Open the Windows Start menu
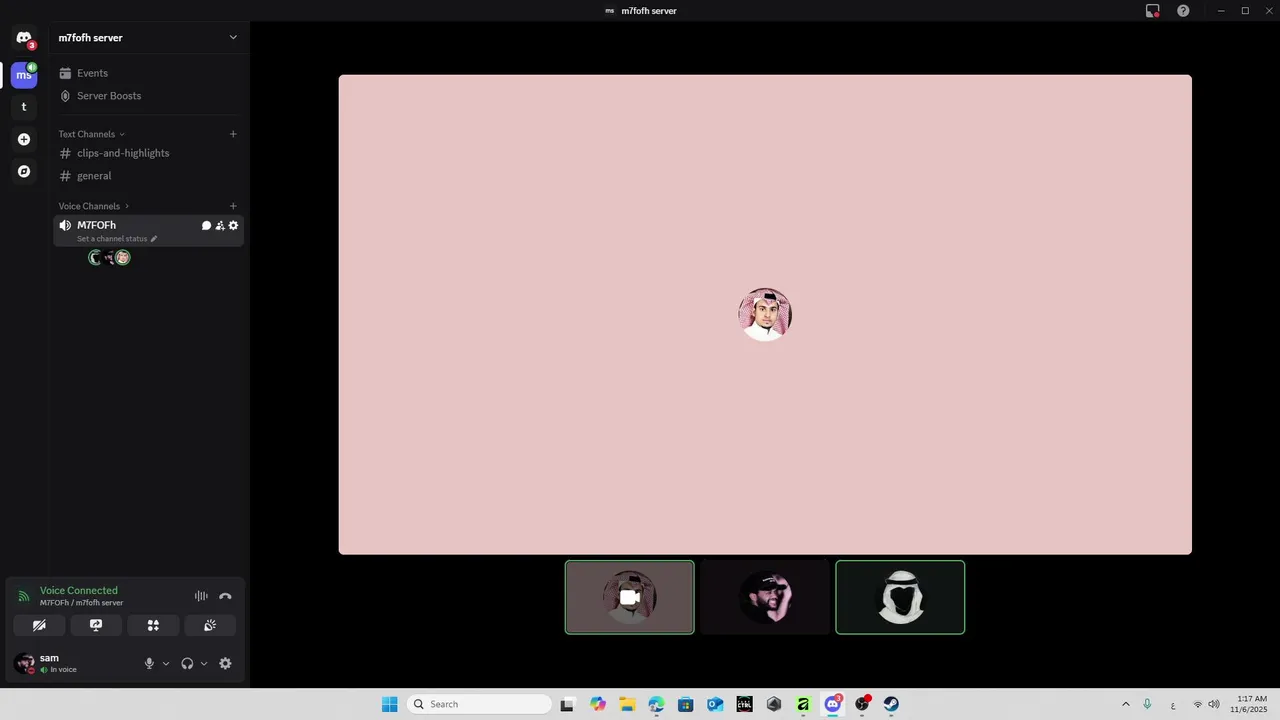This screenshot has width=1280, height=720. point(389,704)
